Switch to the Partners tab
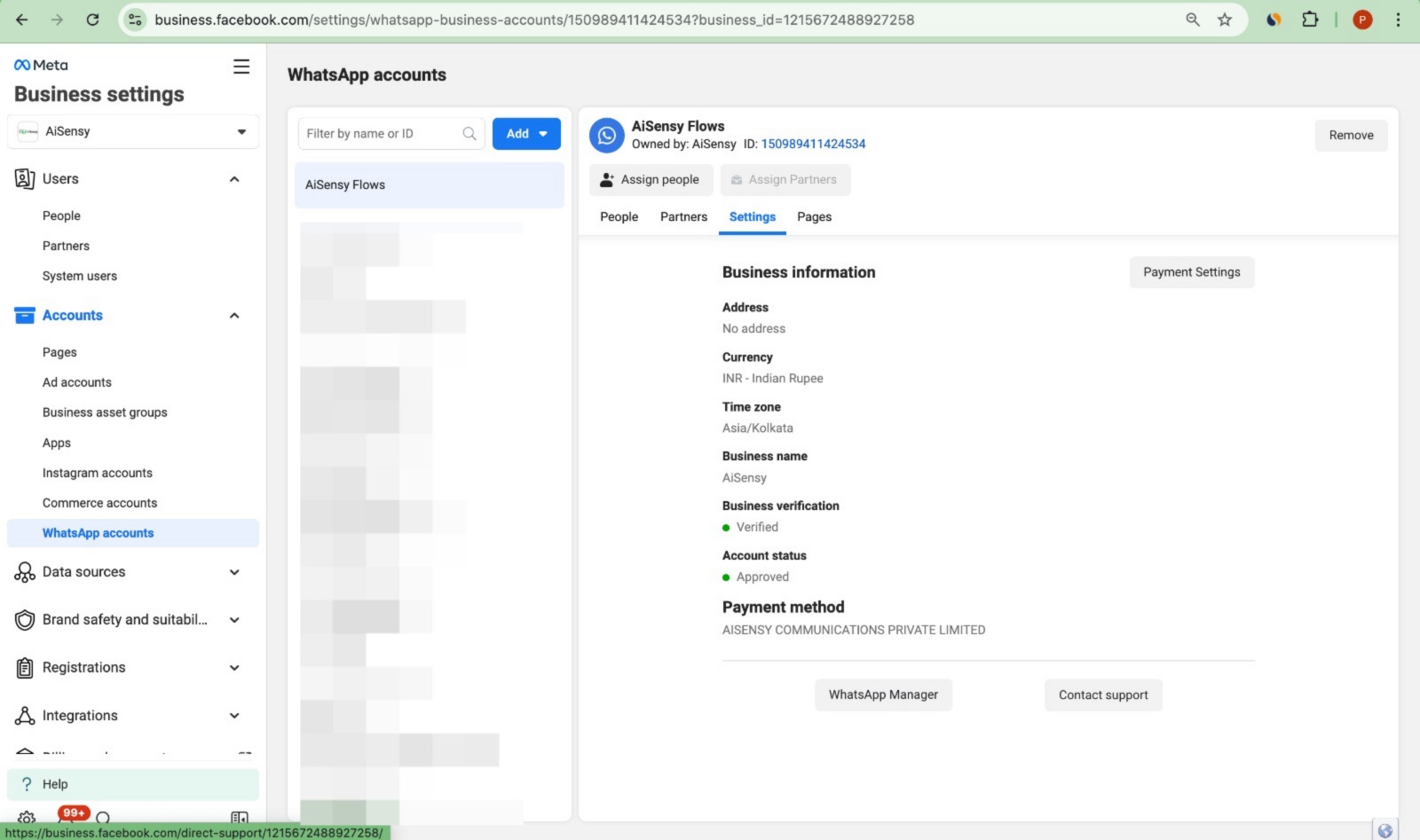The image size is (1420, 840). click(x=683, y=216)
